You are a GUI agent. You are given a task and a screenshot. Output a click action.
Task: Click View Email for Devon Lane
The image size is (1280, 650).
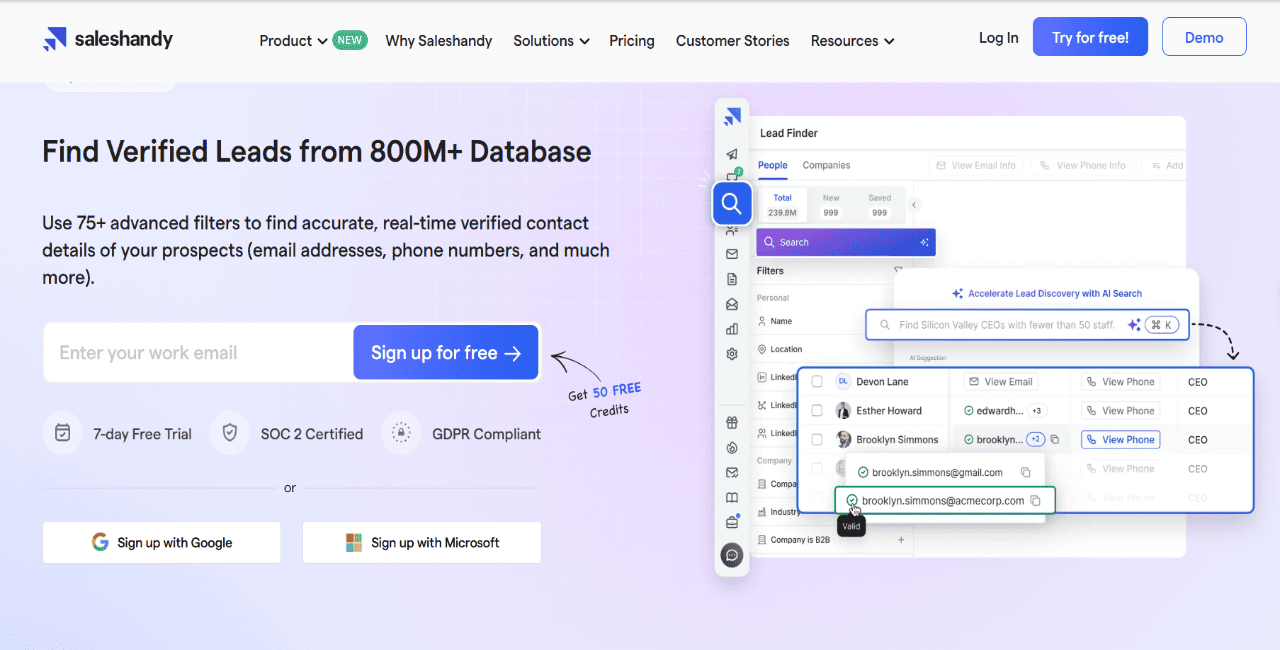tap(1001, 382)
